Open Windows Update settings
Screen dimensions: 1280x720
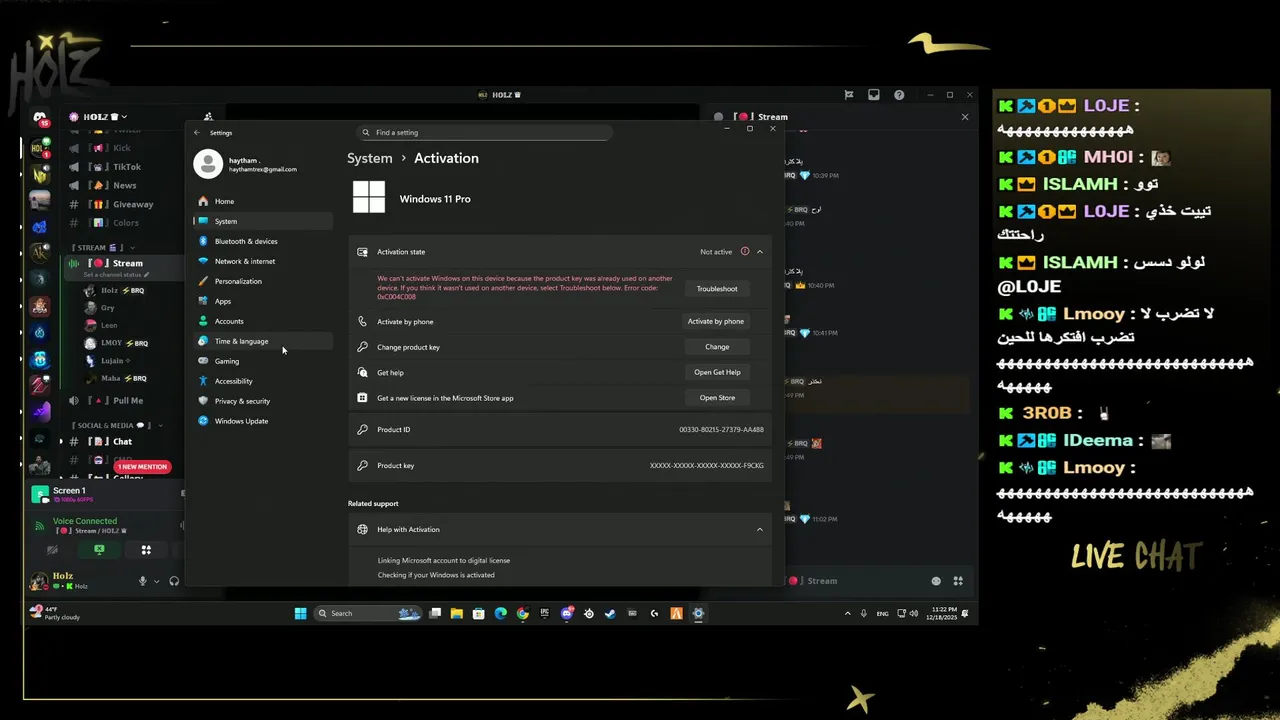click(x=262, y=421)
